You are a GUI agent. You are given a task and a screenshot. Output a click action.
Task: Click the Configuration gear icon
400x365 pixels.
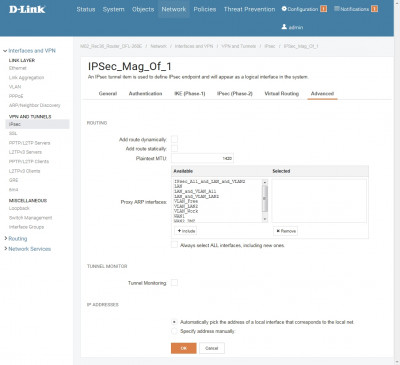pos(284,9)
